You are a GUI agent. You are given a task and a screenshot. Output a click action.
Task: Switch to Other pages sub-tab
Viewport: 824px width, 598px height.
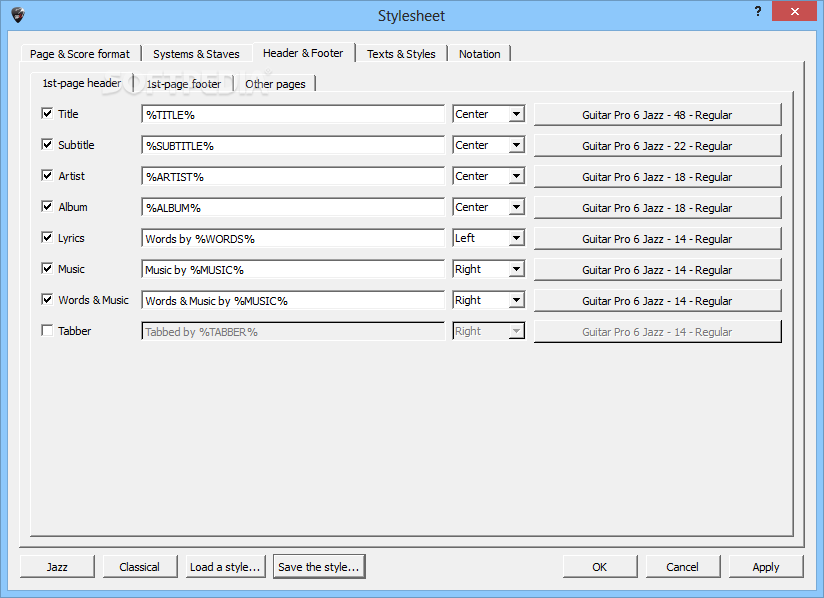275,84
